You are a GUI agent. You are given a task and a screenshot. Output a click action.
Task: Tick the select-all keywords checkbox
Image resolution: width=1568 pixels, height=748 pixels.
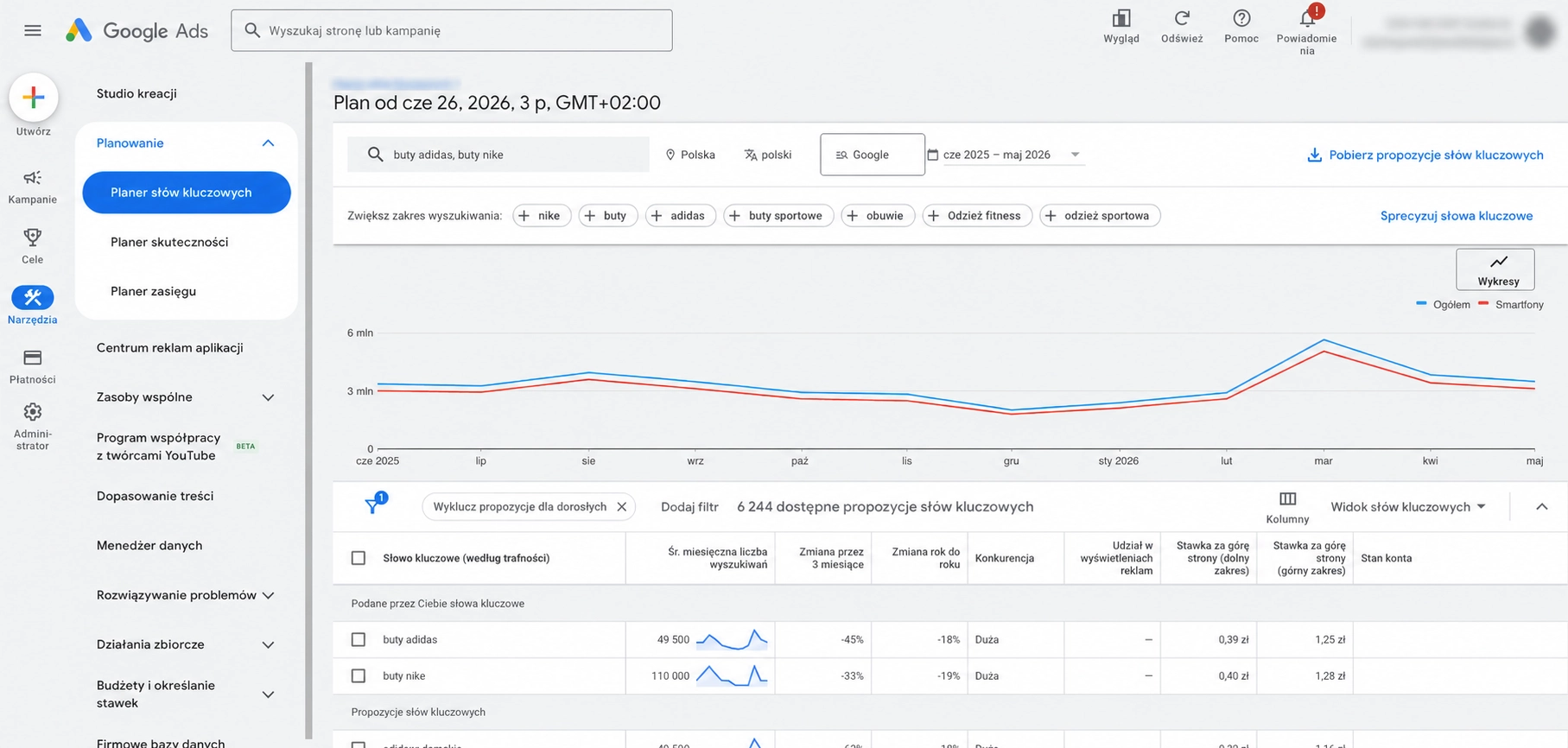359,558
